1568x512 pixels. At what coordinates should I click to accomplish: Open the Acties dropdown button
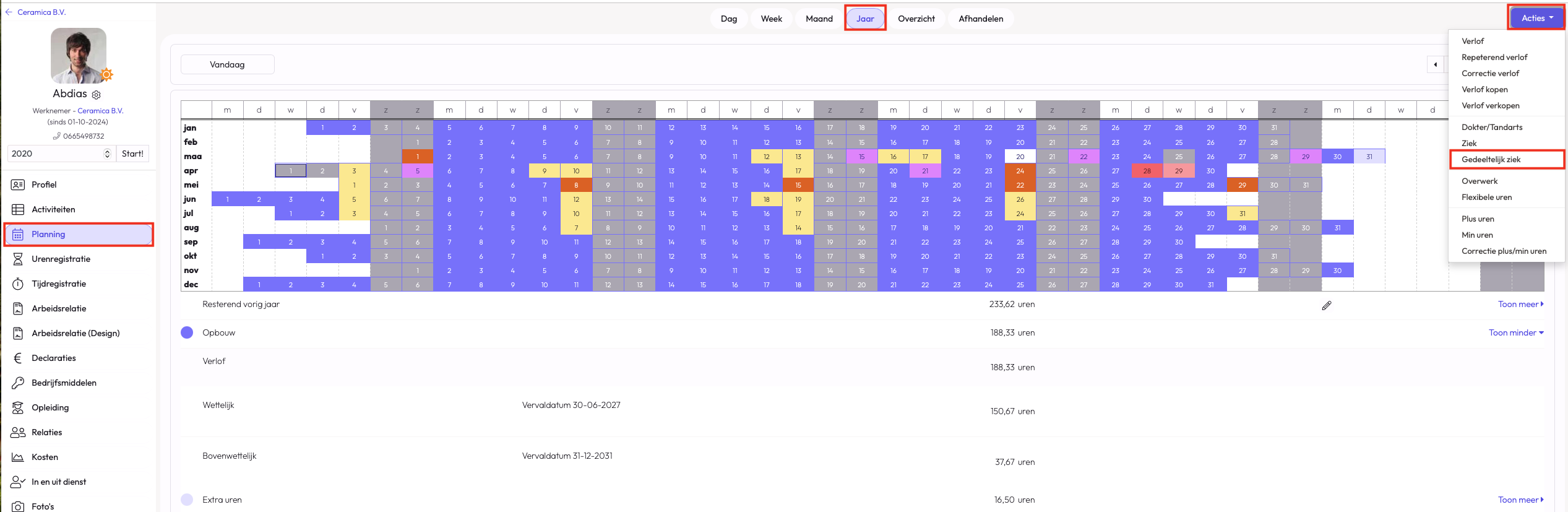coord(1536,18)
